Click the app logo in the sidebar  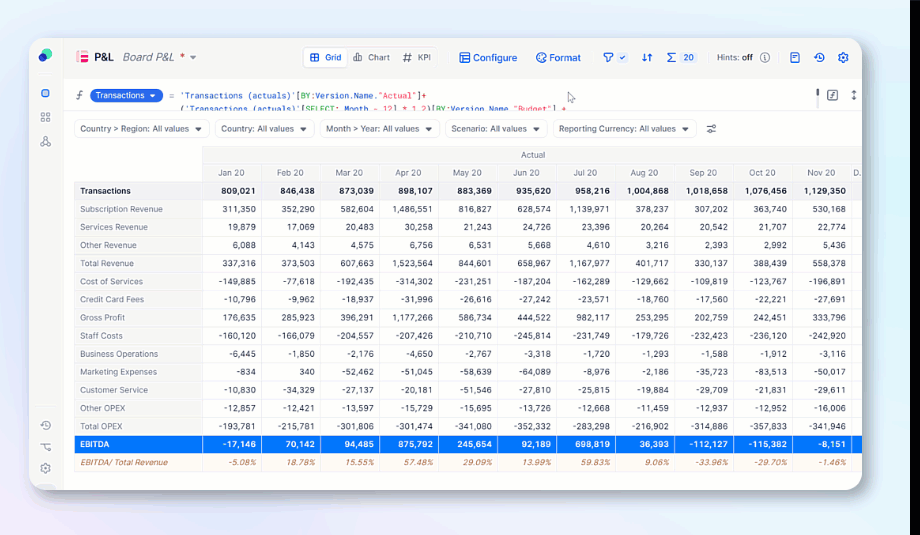[45, 56]
